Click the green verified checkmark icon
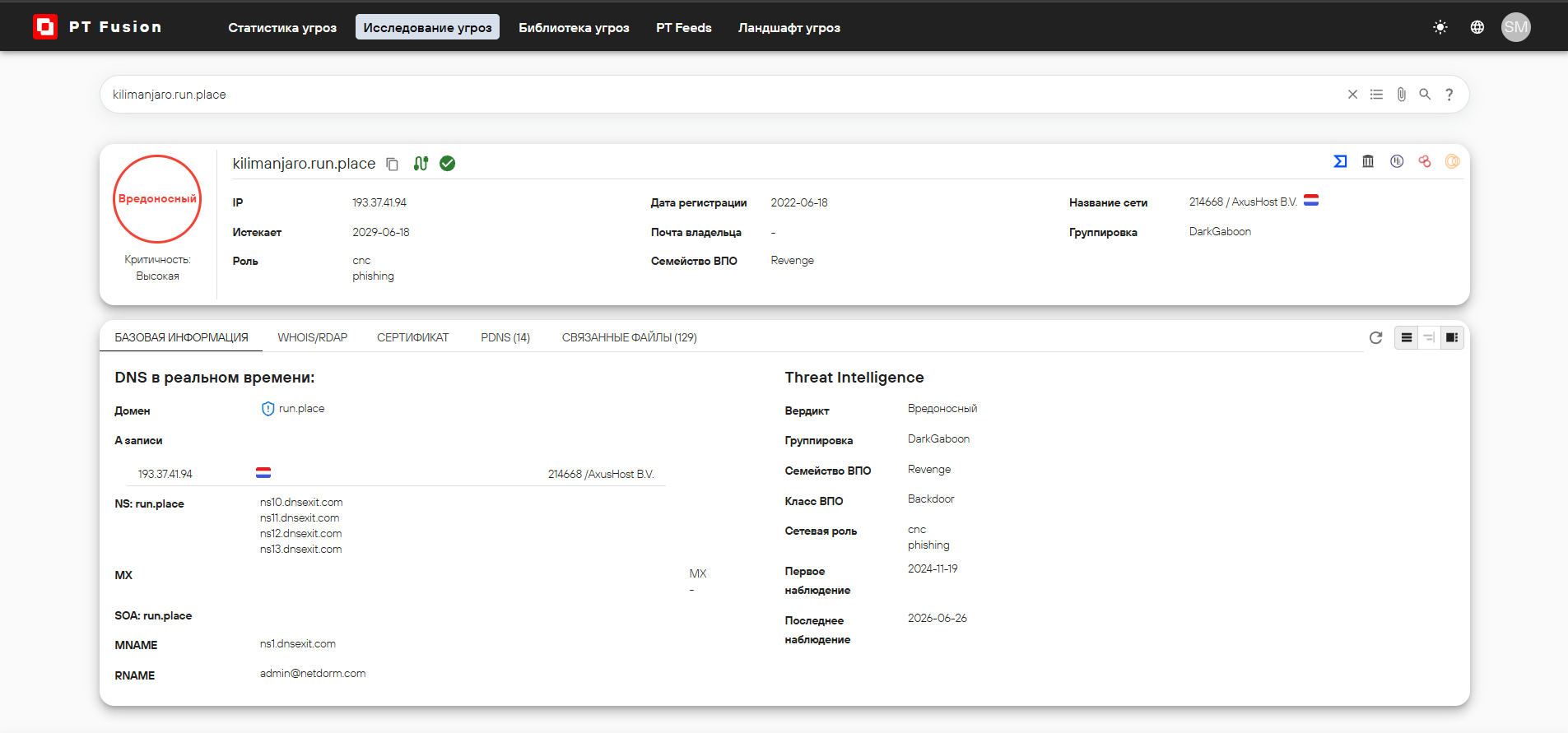The image size is (1568, 733). (448, 164)
